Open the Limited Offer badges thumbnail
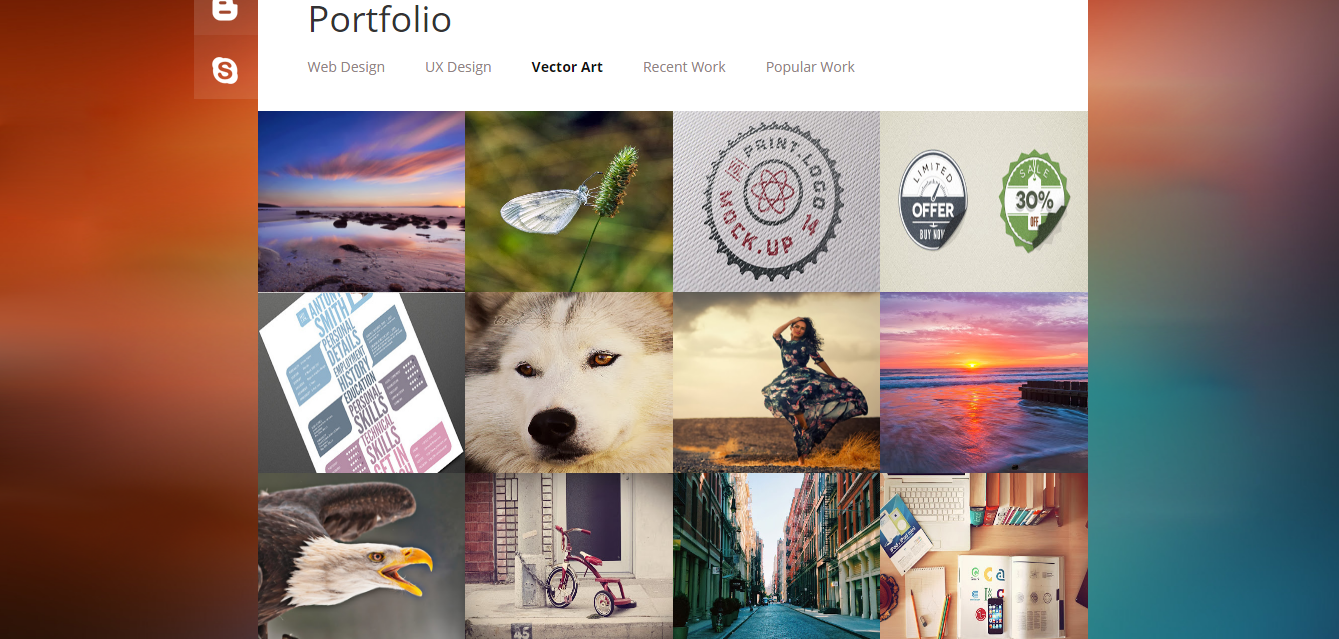 [x=984, y=201]
